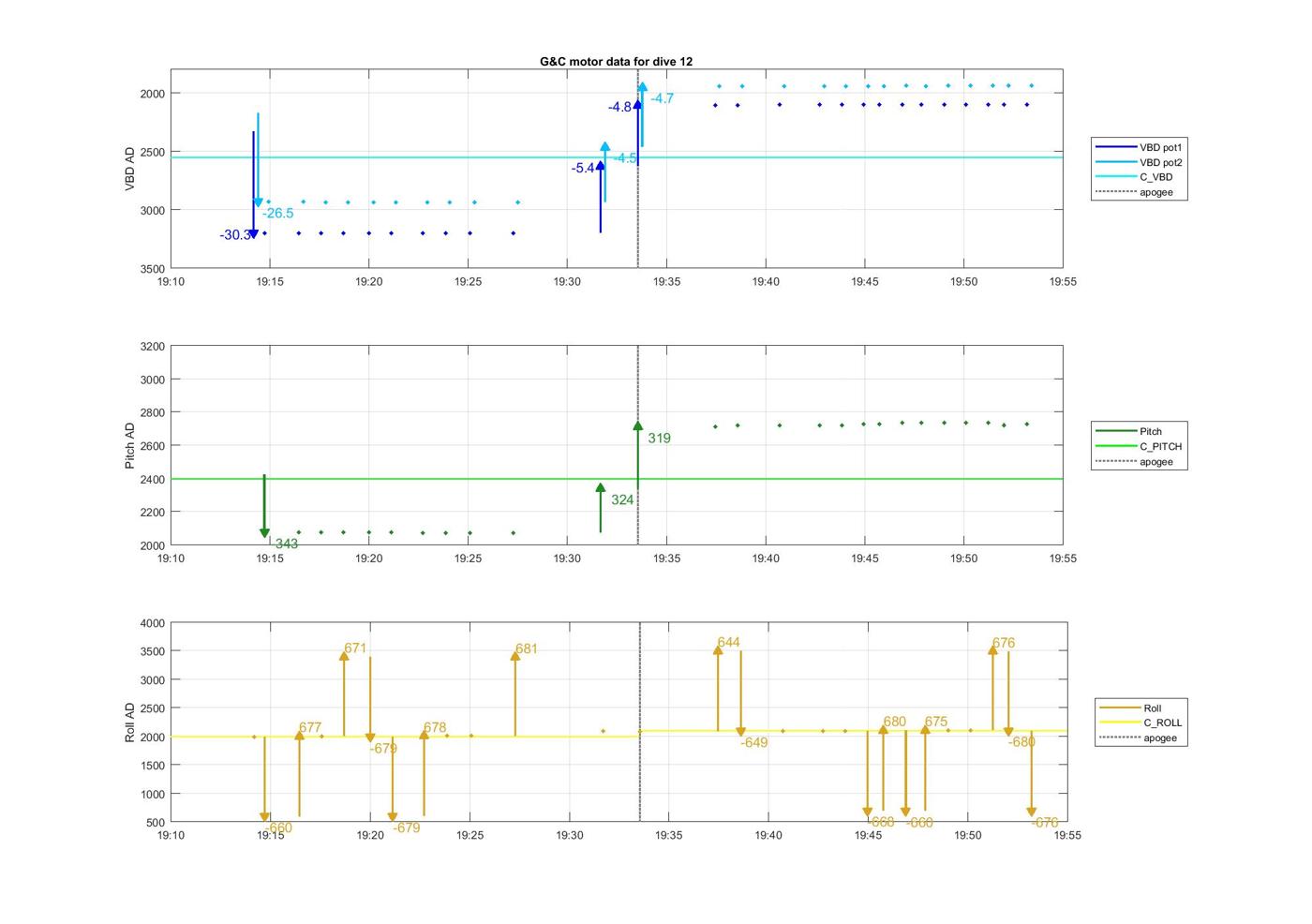This screenshot has height=924, width=1312.
Task: Click the "2600" tick on Pitch axis
Action: pos(152,446)
